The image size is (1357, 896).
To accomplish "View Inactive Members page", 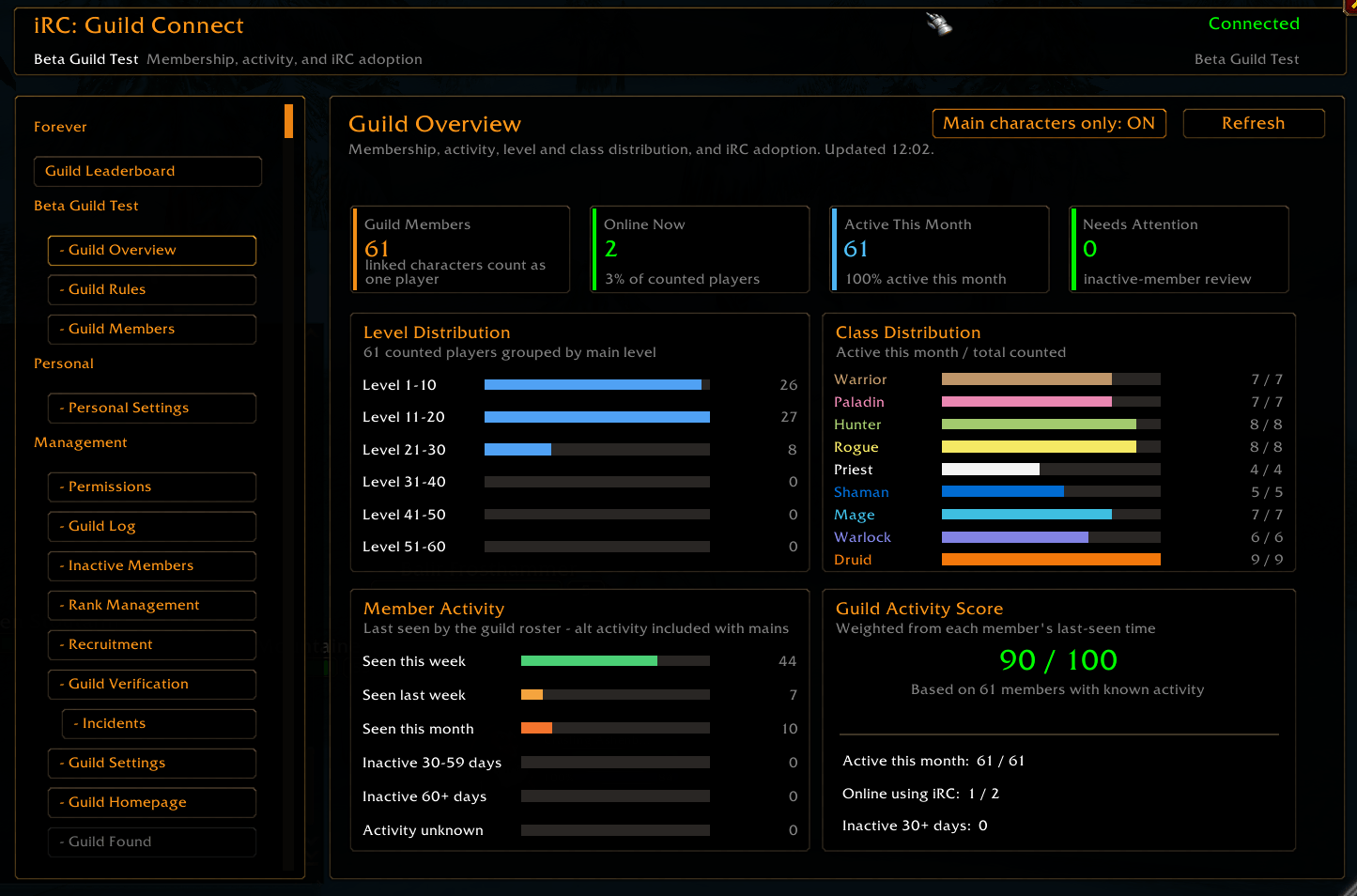I will click(152, 565).
